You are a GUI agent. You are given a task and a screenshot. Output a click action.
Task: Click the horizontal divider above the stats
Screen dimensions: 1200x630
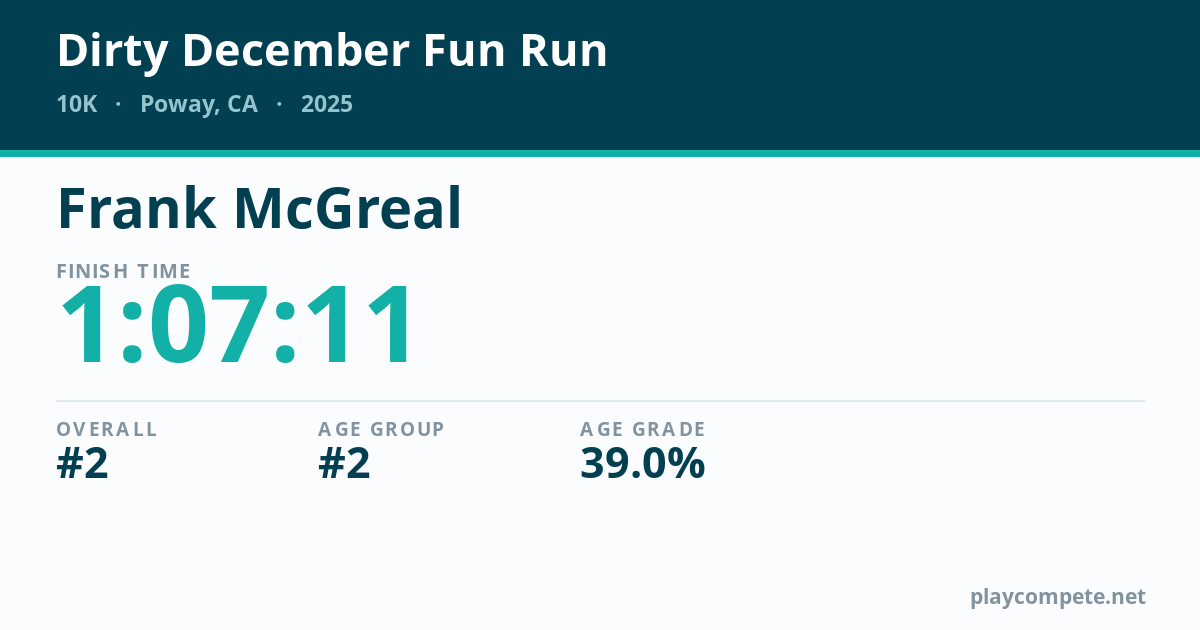click(x=600, y=401)
